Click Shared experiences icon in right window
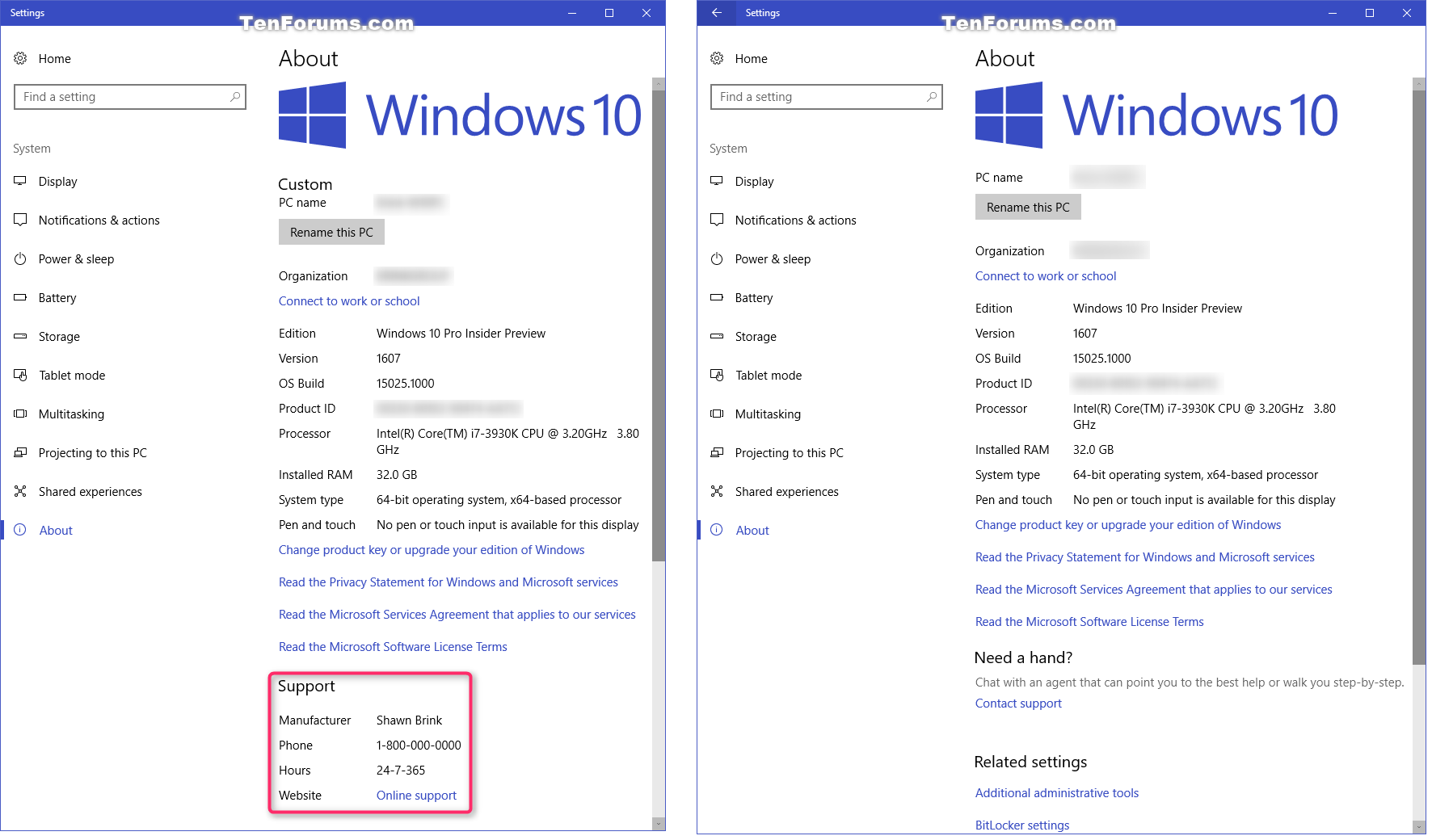The width and height of the screenshot is (1432, 840). [717, 491]
